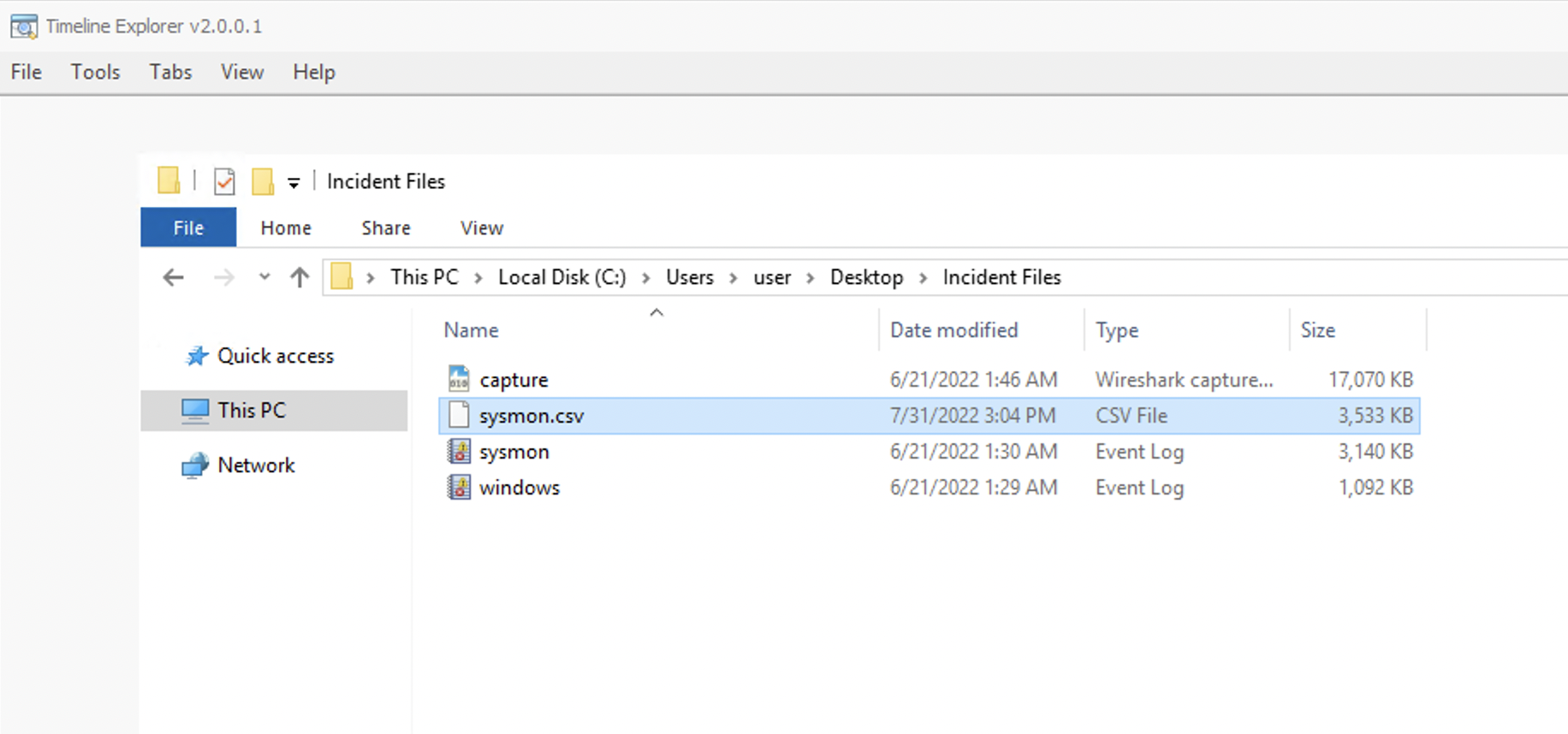This screenshot has height=734, width=1568.
Task: Expand the recent locations chevron dropdown
Action: pyautogui.click(x=264, y=276)
